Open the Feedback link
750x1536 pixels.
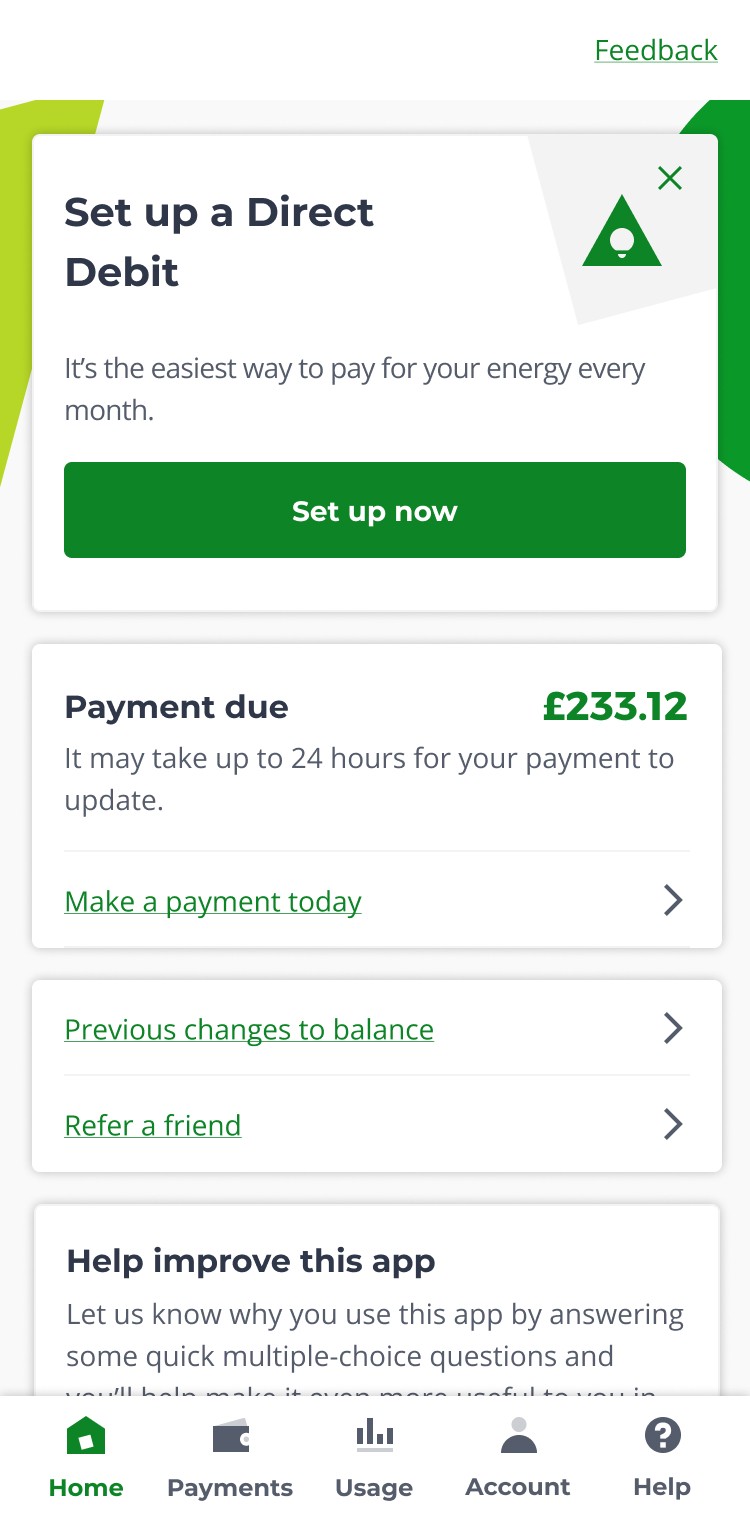[x=656, y=50]
